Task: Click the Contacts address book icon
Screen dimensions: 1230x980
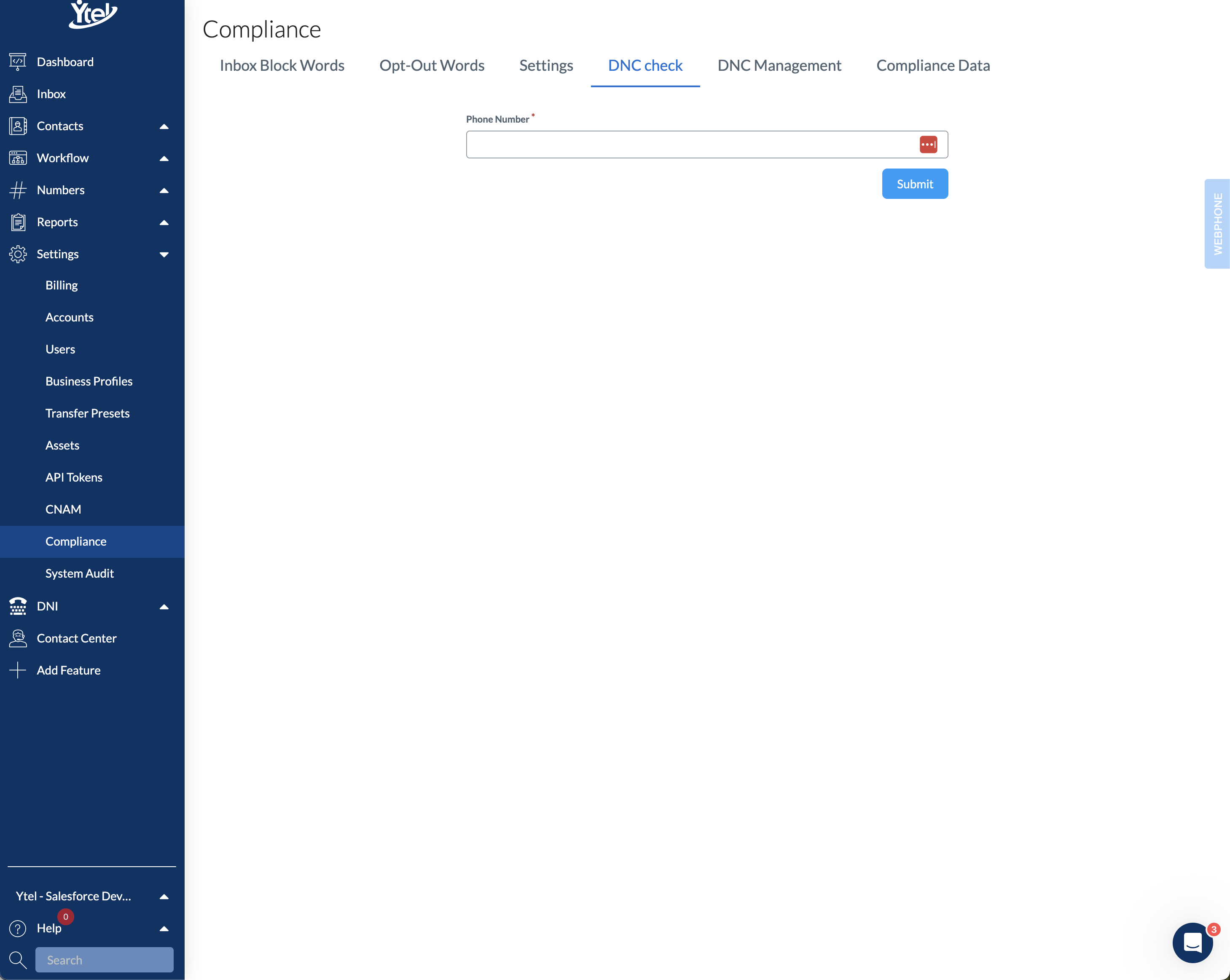Action: [18, 126]
